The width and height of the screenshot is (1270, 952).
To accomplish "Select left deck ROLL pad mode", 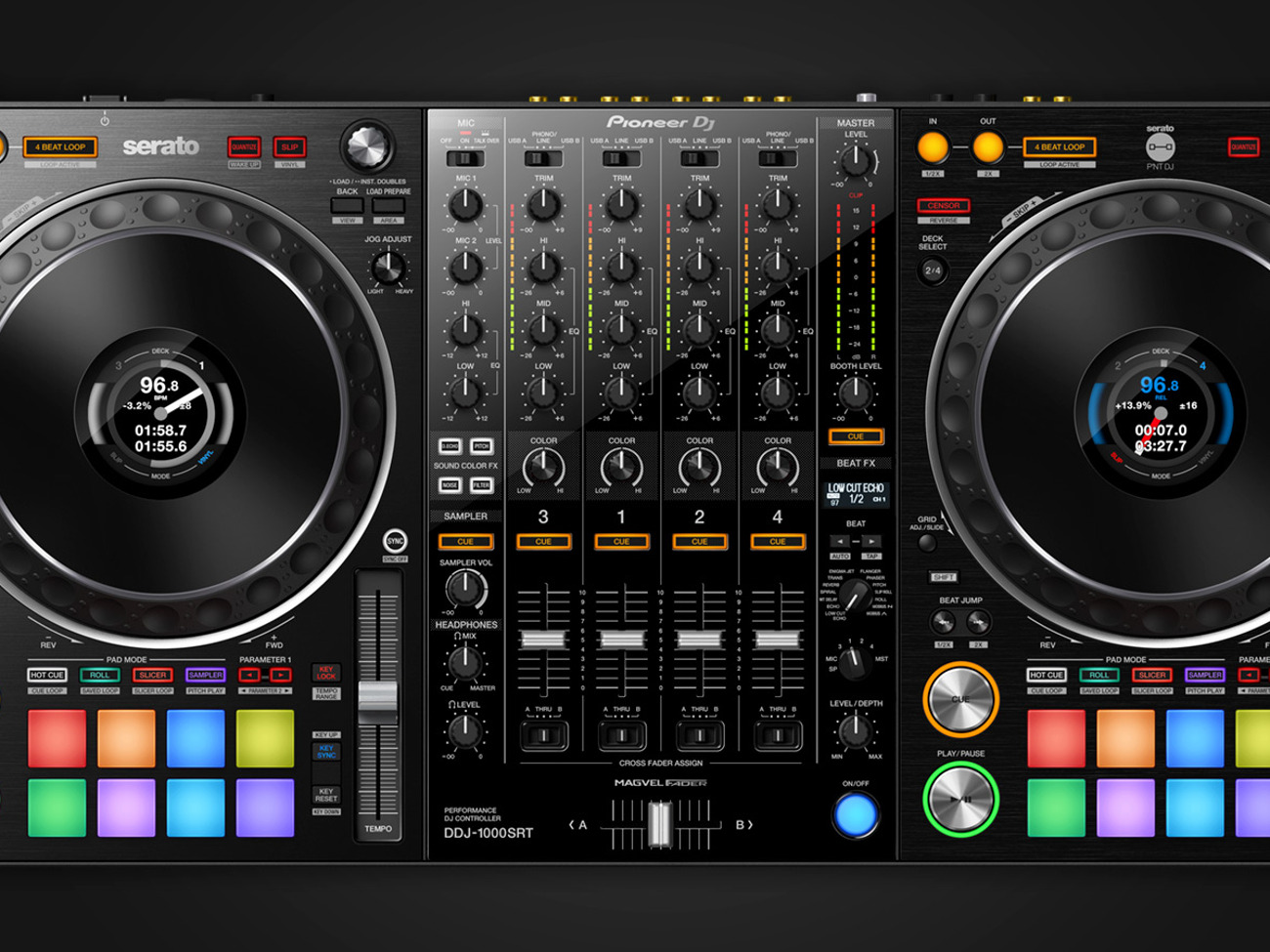I will [x=100, y=675].
